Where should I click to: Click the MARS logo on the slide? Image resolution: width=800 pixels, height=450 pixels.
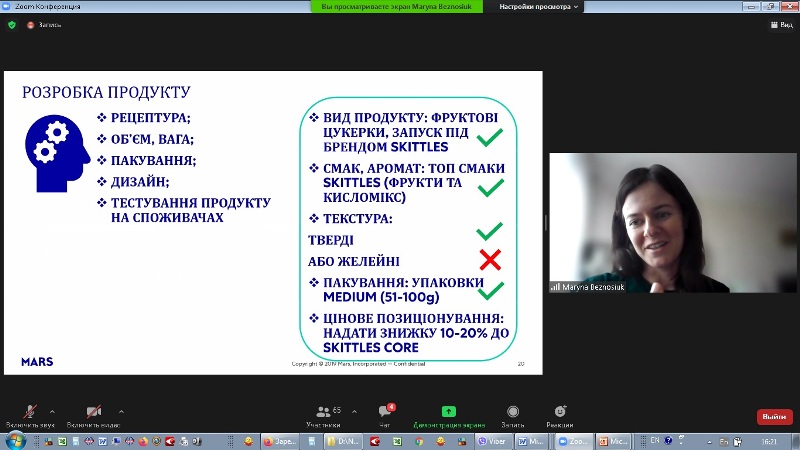point(37,362)
